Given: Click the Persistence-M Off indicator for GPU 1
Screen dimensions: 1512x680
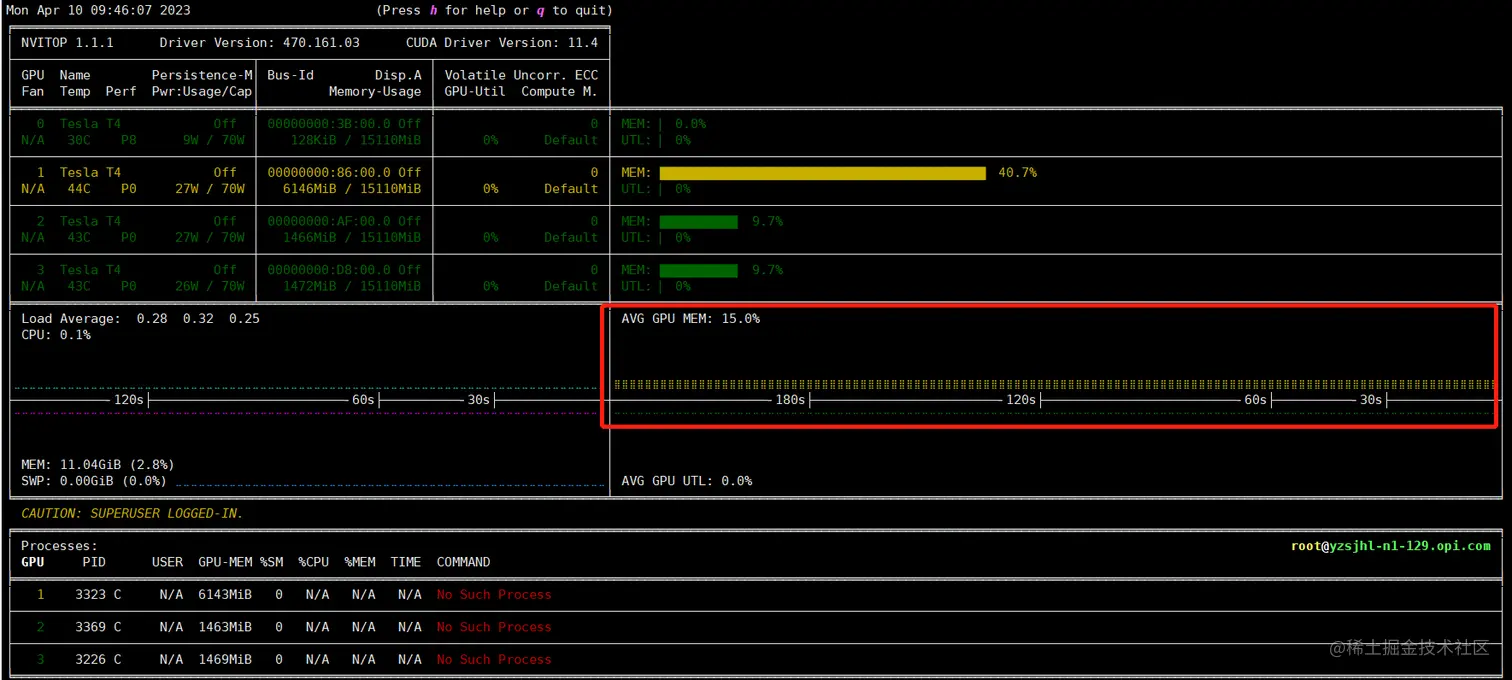Looking at the screenshot, I should [224, 172].
